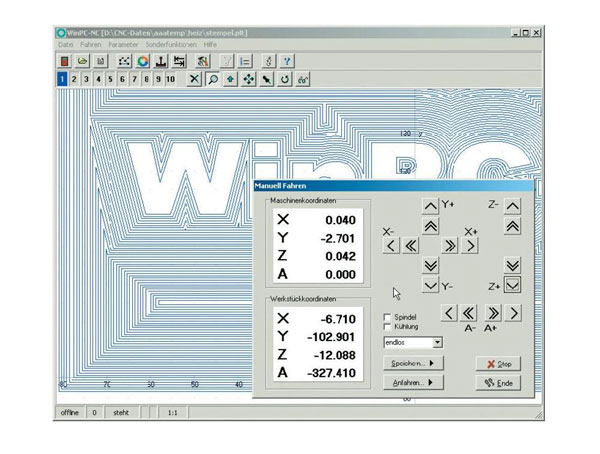Open the Parameter menu
The width and height of the screenshot is (600, 454).
pyautogui.click(x=123, y=45)
